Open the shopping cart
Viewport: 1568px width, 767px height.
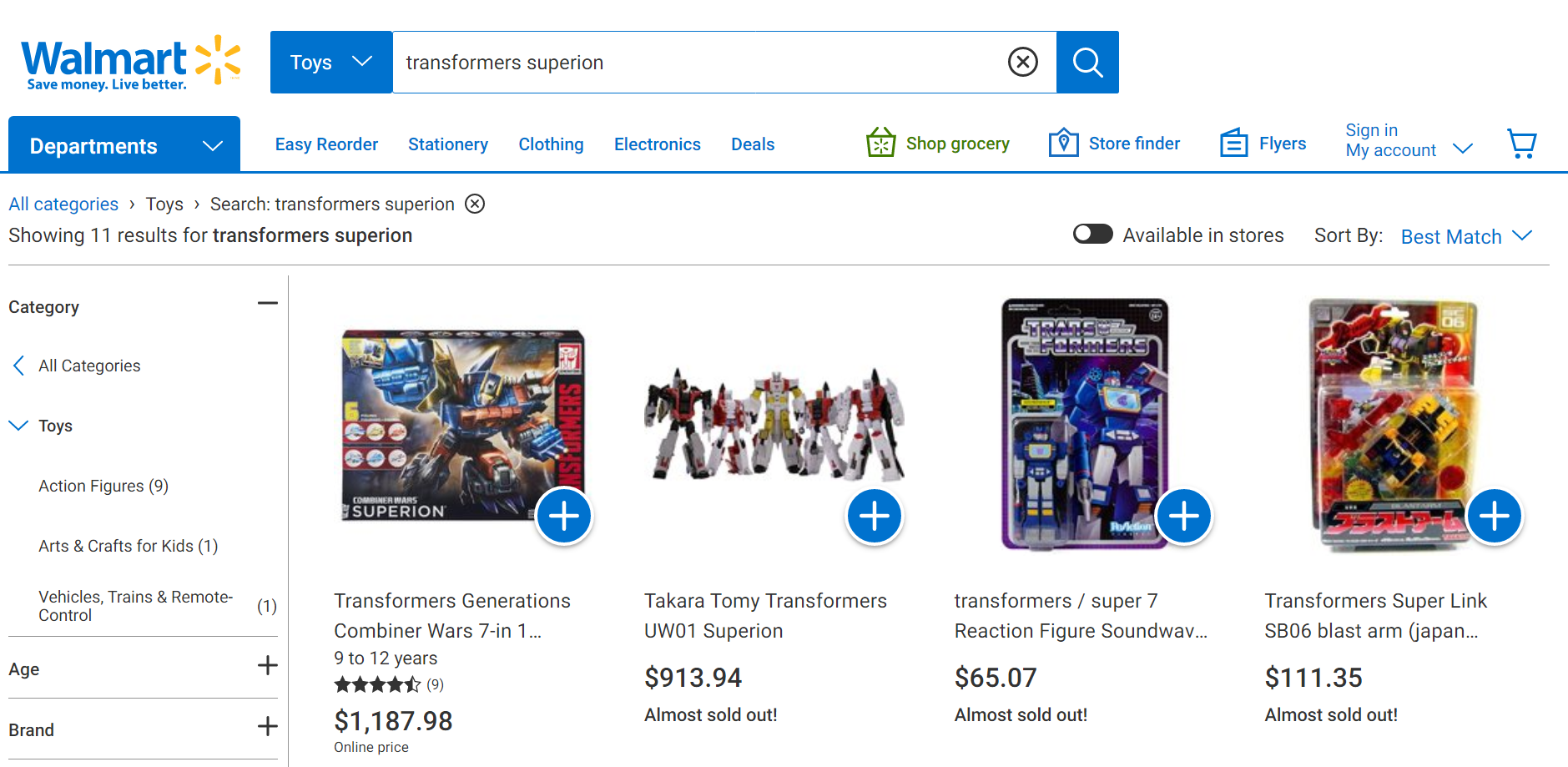pyautogui.click(x=1522, y=144)
